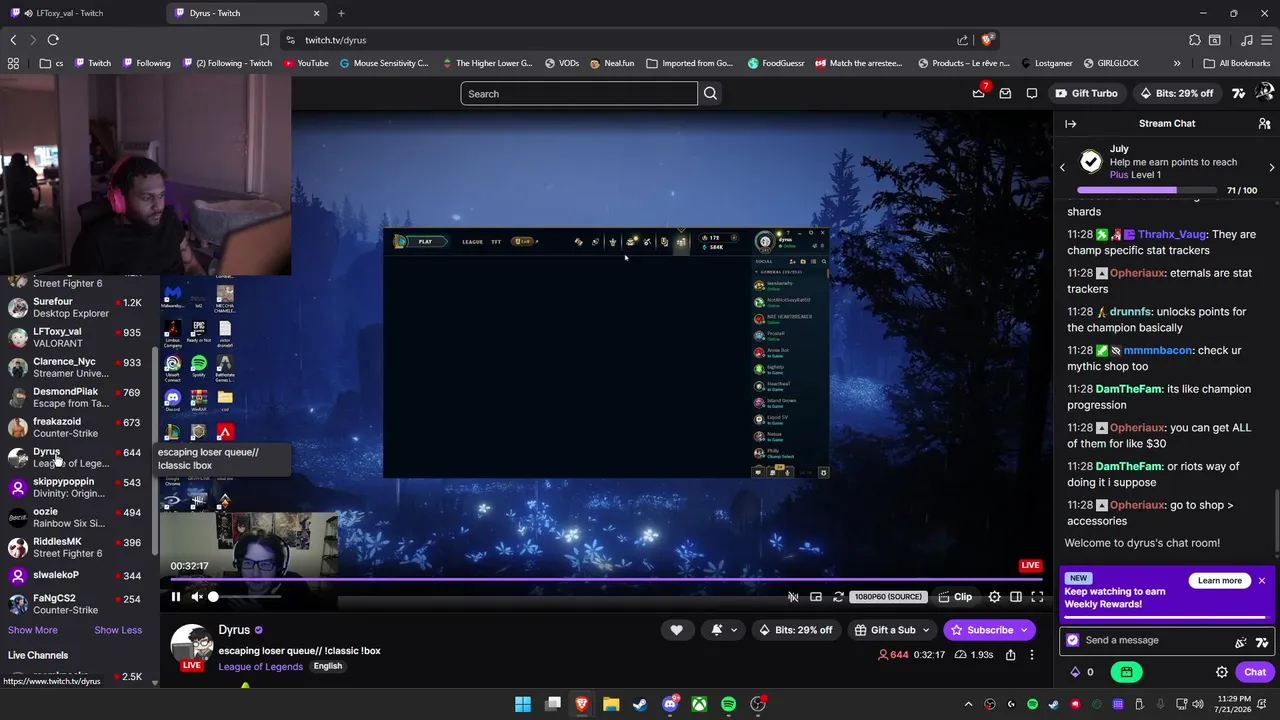Open the Neal.fun bookmark
Screen dimensions: 1280x720
[x=612, y=63]
